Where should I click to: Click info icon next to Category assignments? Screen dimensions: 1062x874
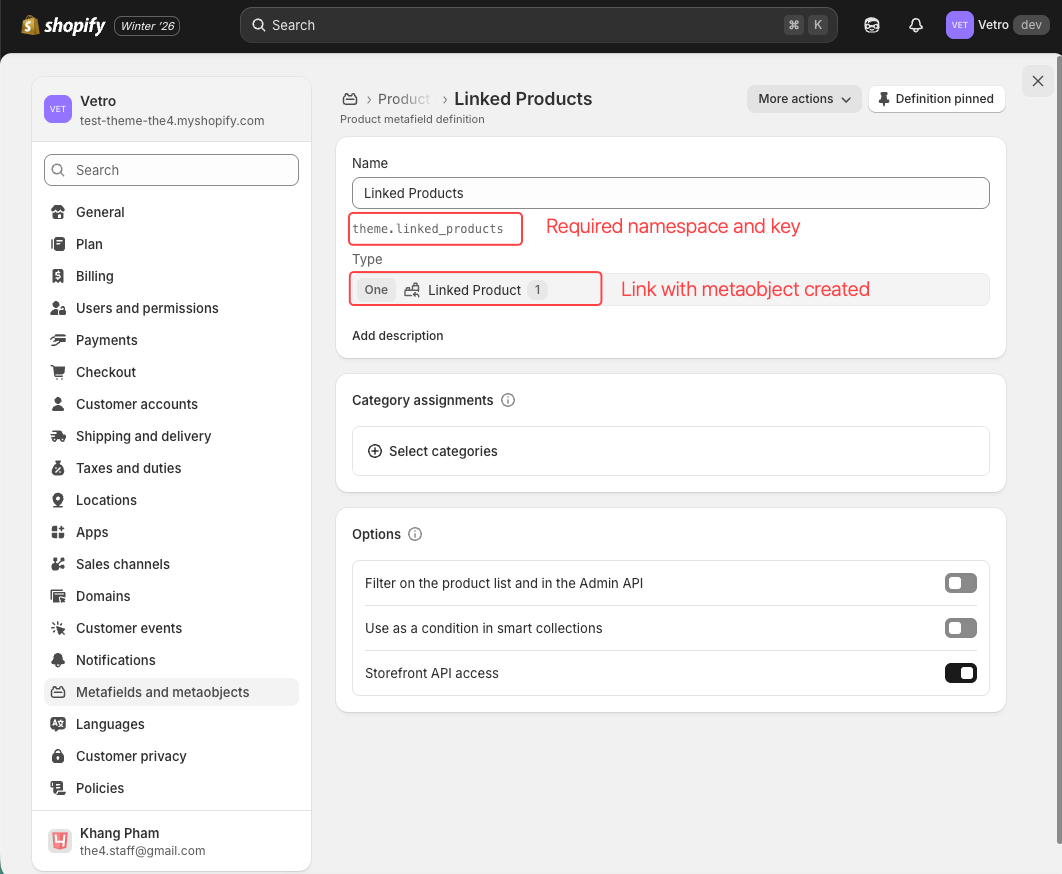508,400
